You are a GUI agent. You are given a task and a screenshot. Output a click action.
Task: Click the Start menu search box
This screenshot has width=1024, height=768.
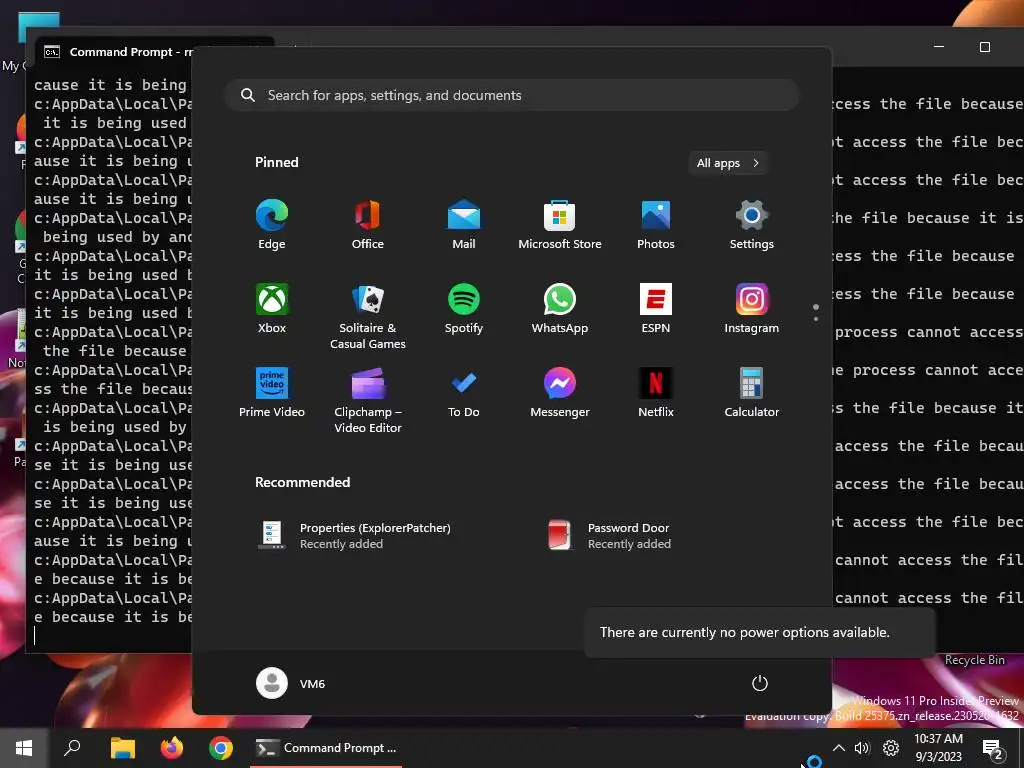point(512,95)
